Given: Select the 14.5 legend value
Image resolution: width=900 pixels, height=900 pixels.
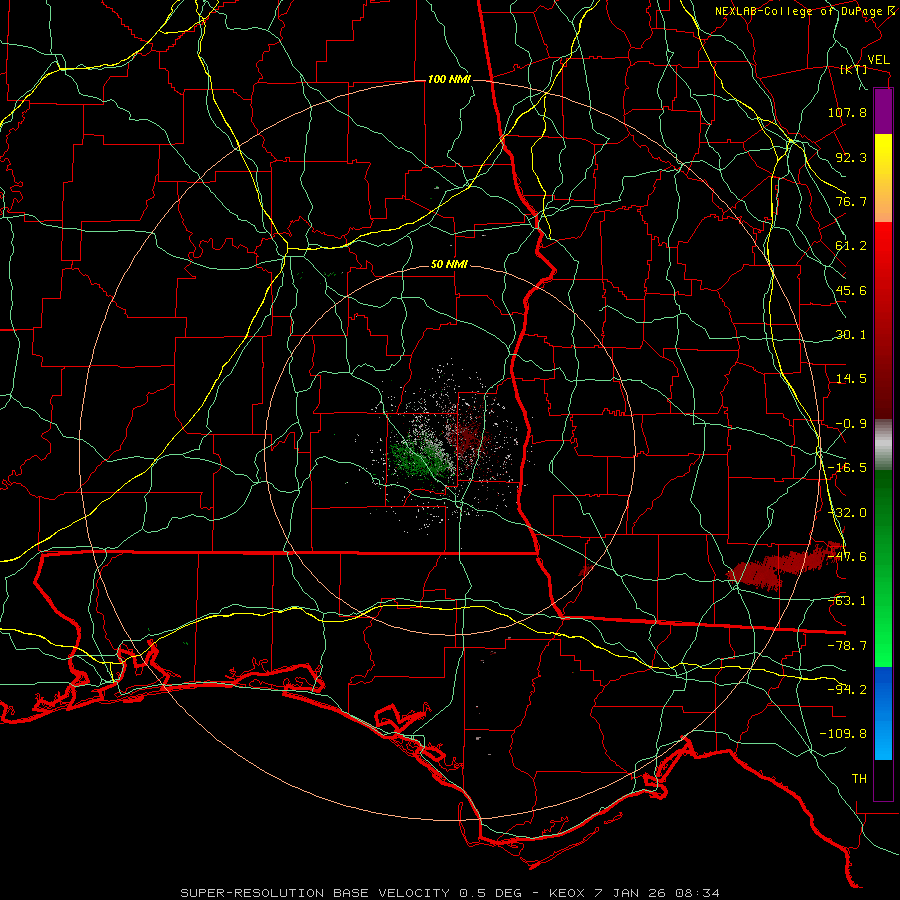Looking at the screenshot, I should (x=851, y=379).
